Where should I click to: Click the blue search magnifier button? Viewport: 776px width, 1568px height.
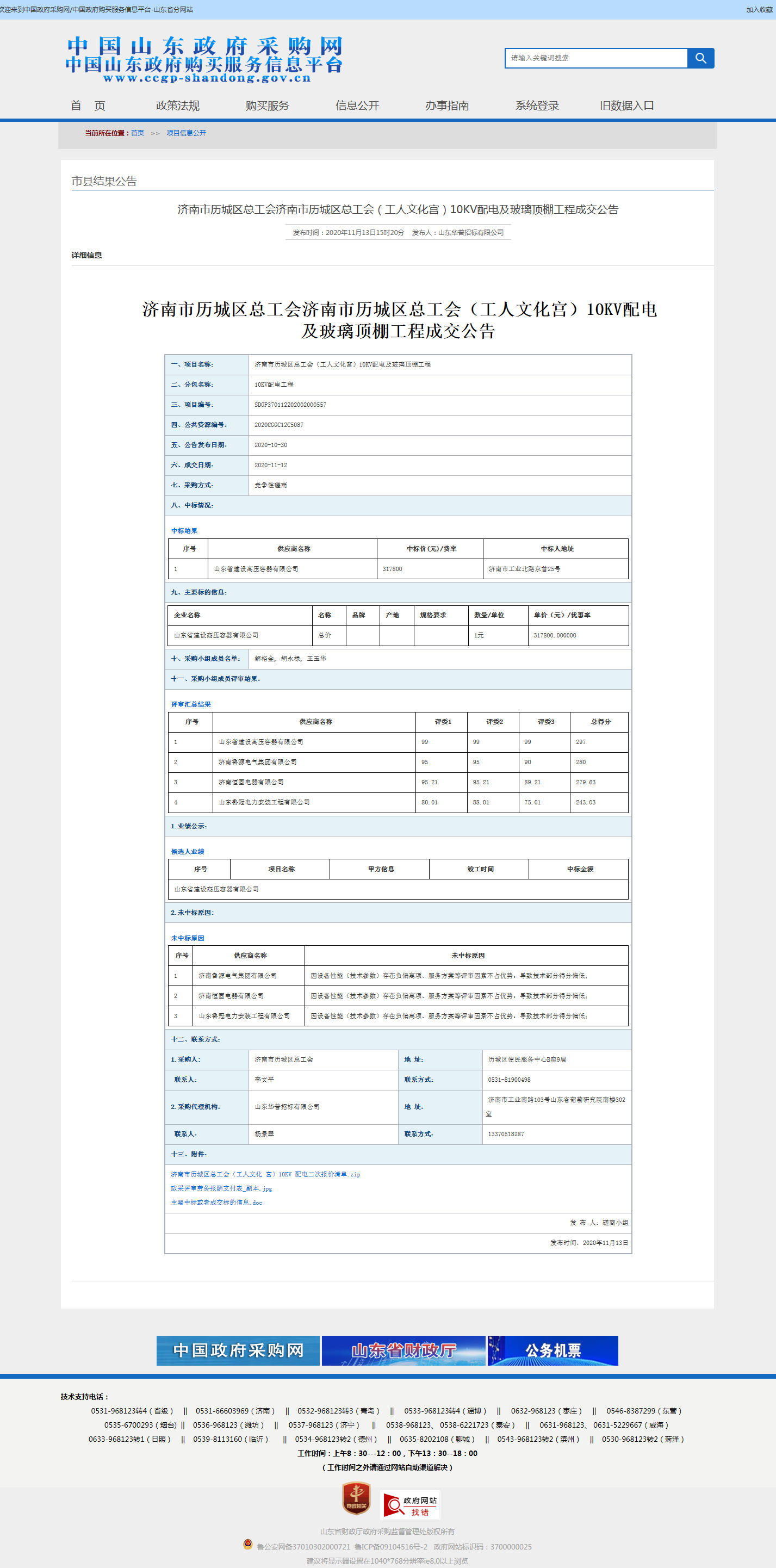(700, 58)
